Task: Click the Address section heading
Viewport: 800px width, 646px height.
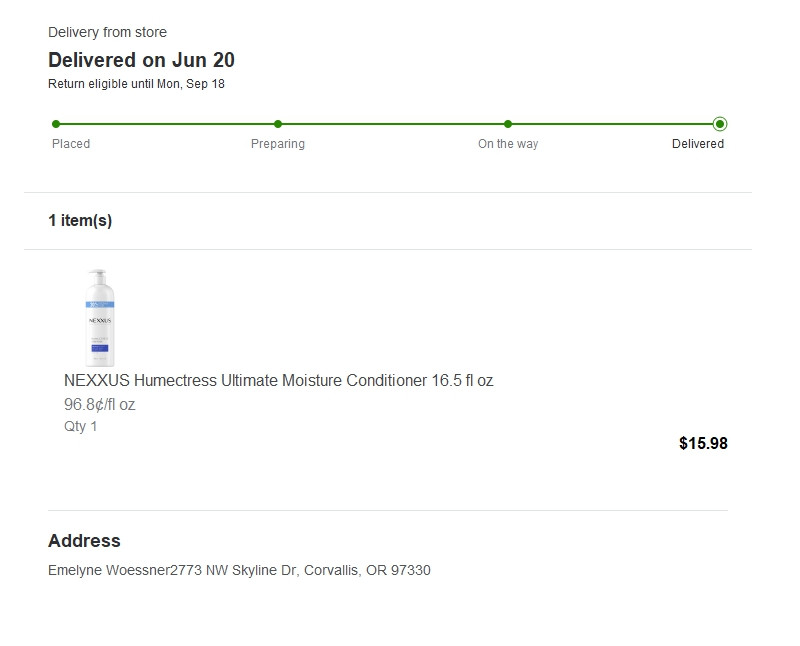Action: (x=84, y=541)
